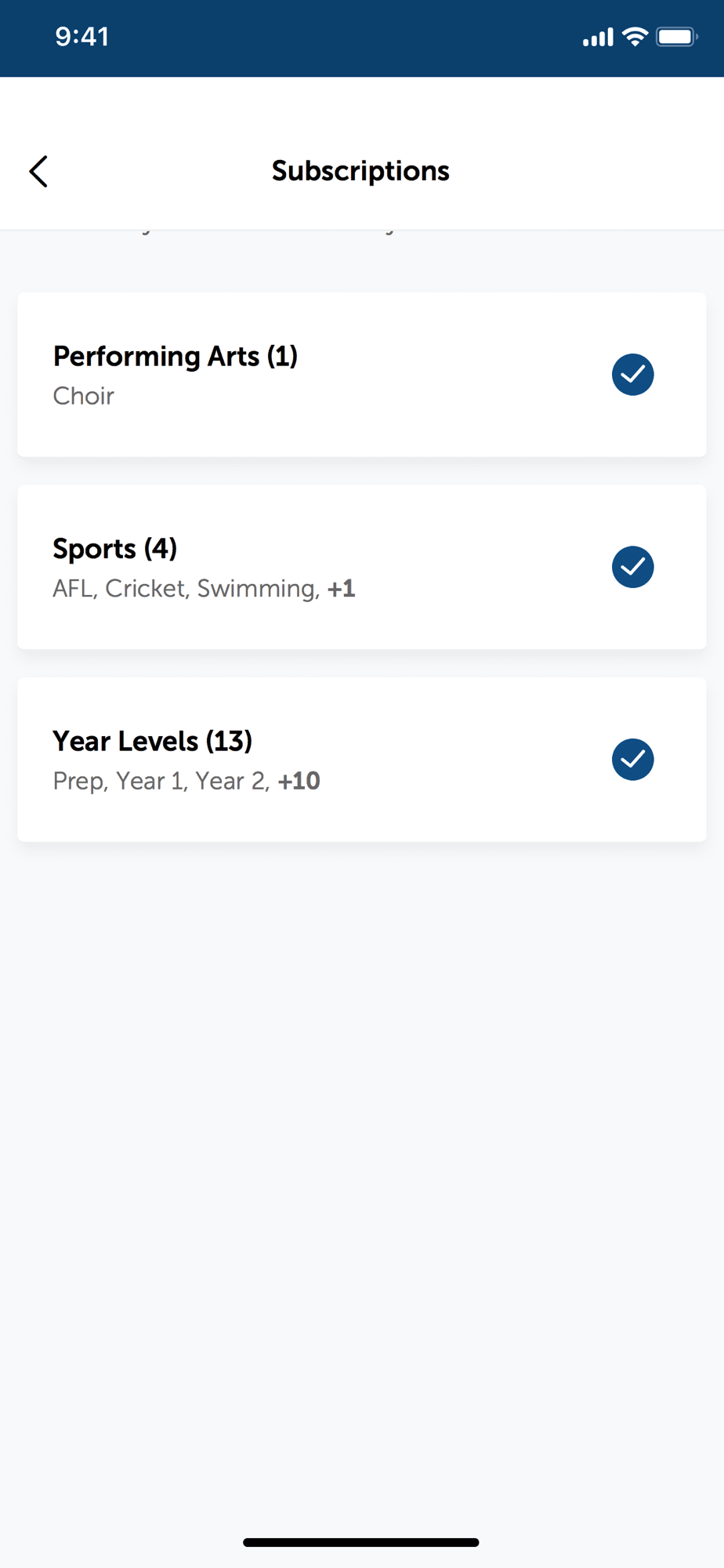This screenshot has width=724, height=1568.
Task: Tap the +1 more sports indicator
Action: pyautogui.click(x=342, y=589)
